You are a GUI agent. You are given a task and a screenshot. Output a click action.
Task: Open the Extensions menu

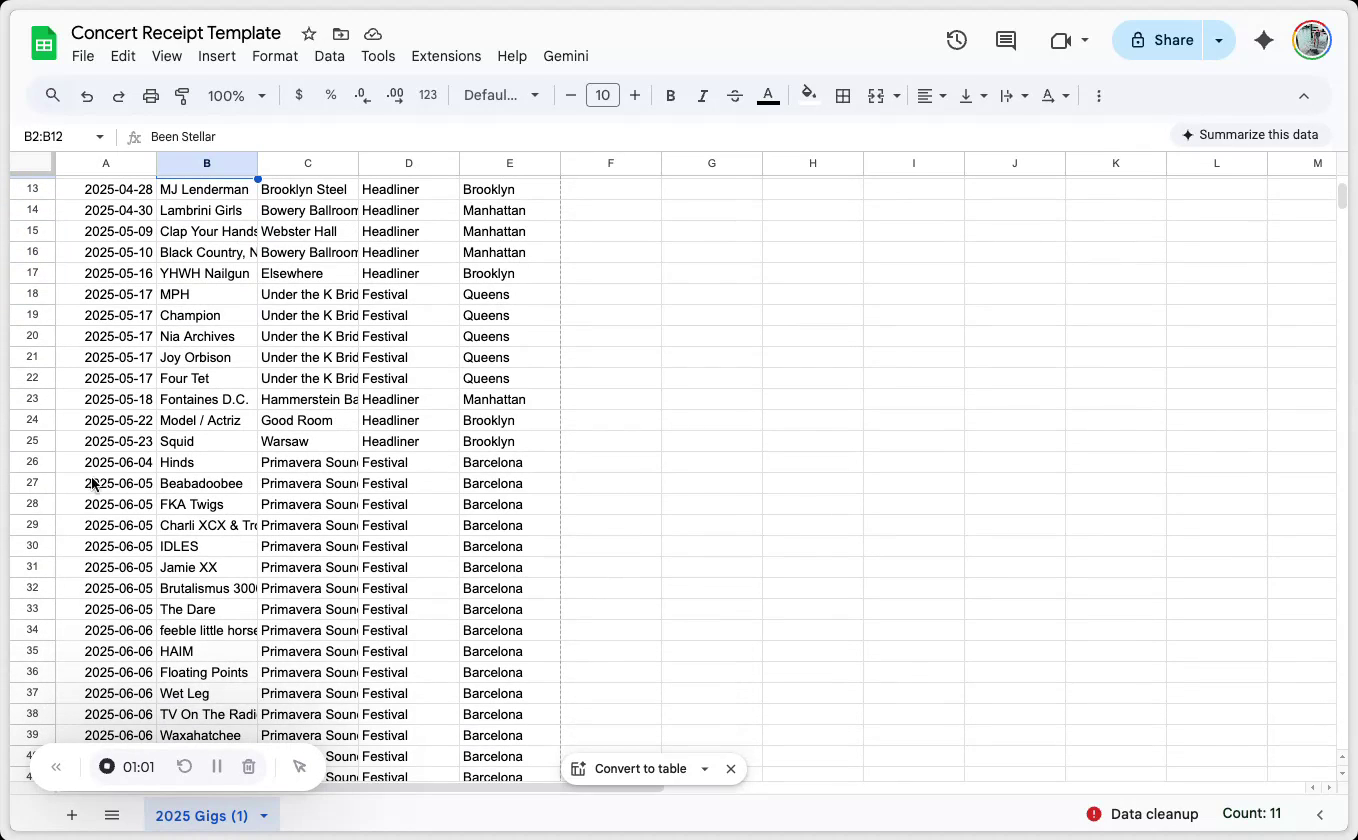point(446,56)
